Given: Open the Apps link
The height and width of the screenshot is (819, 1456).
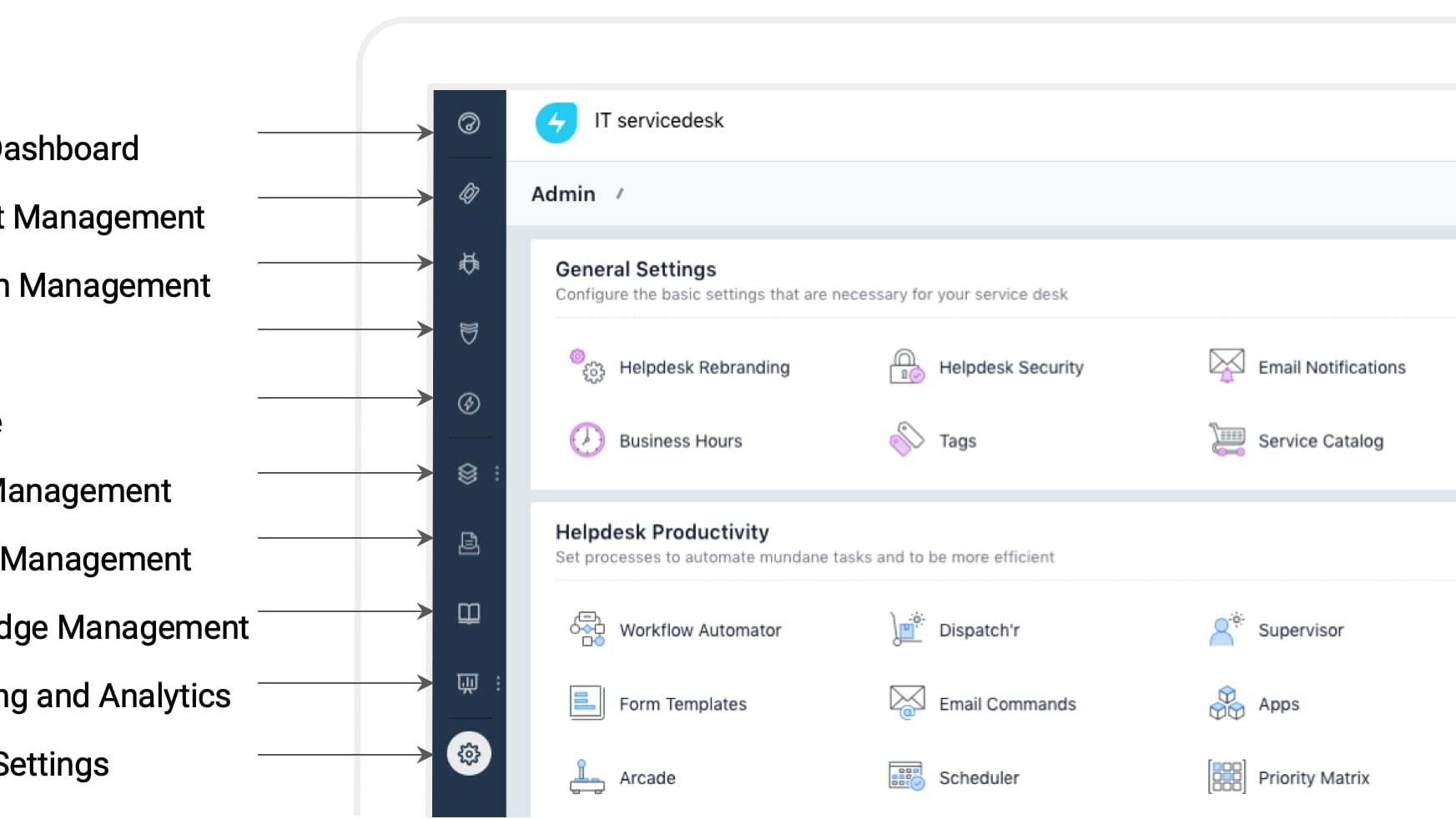Looking at the screenshot, I should (x=1278, y=705).
